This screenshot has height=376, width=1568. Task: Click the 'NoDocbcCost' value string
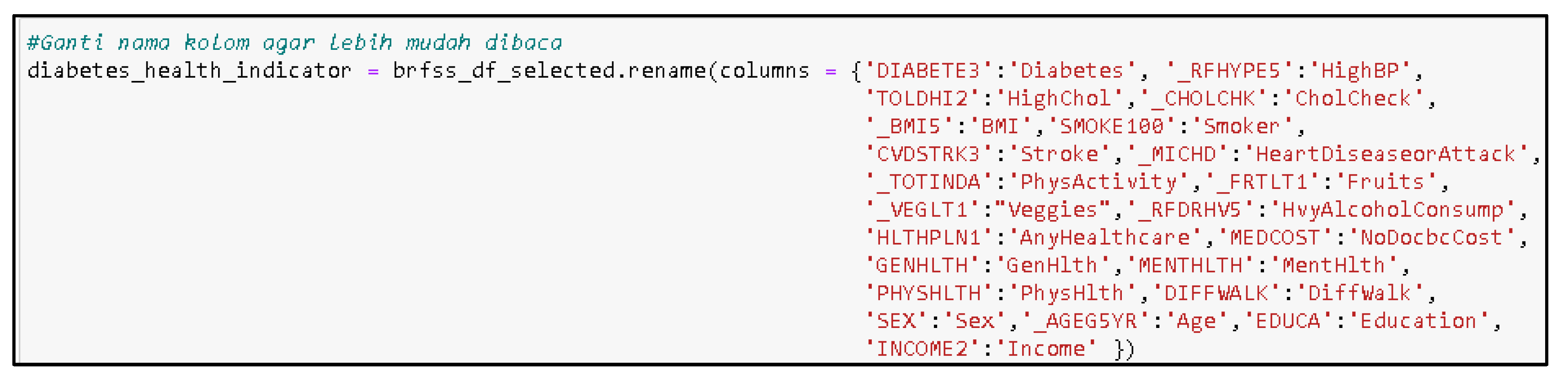coord(1432,238)
